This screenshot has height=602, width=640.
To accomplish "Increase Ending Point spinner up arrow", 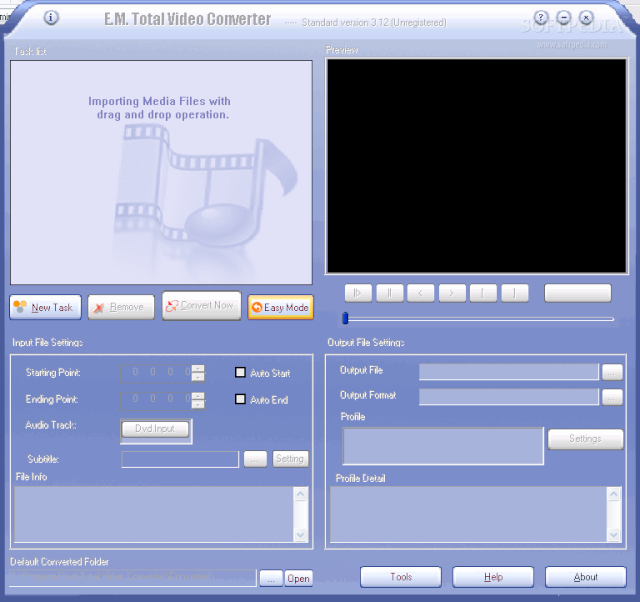I will 198,395.
